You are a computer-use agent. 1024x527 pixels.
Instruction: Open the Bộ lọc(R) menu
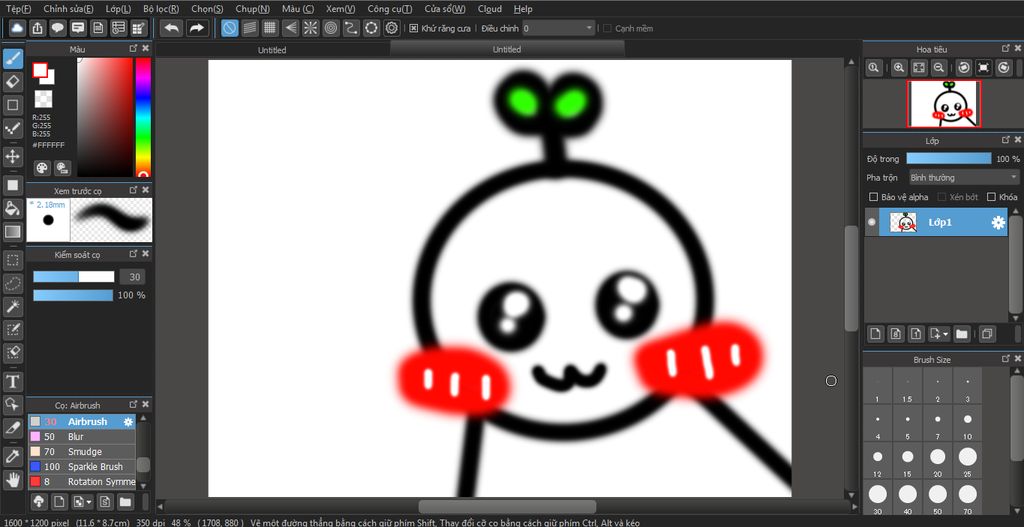[x=161, y=9]
